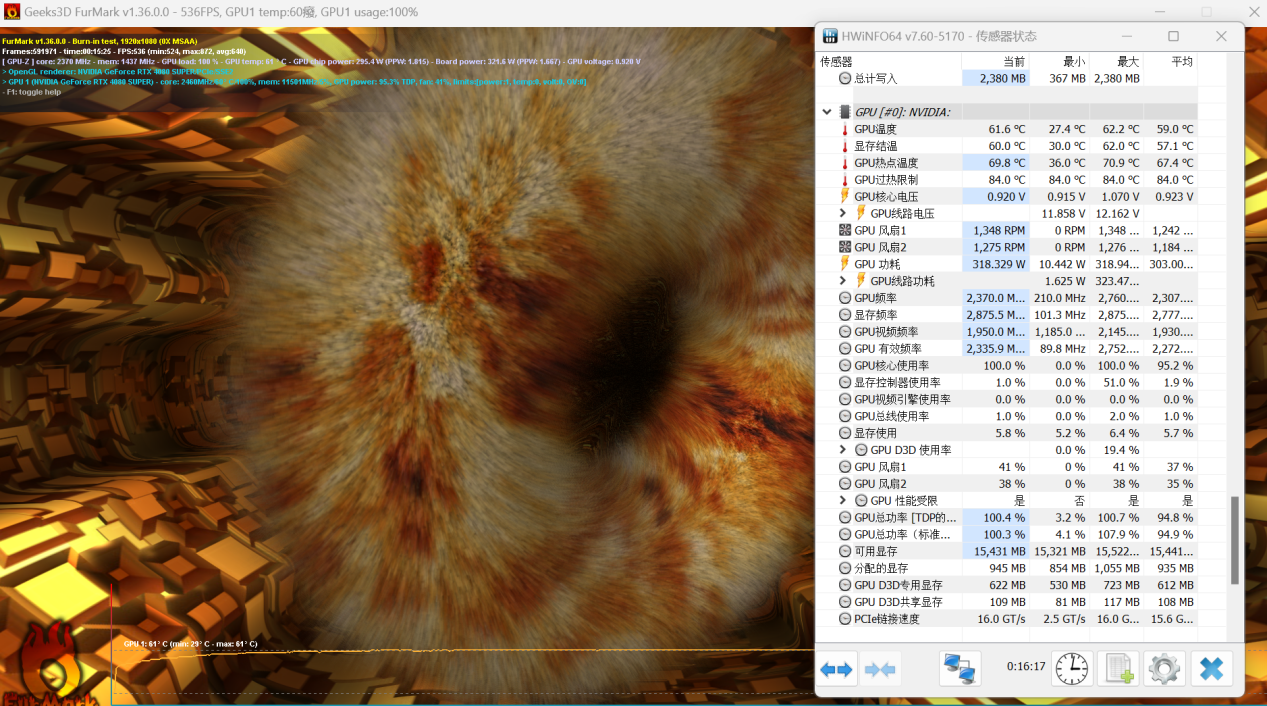
Task: Select the 显存使用 row label
Action: (x=875, y=433)
